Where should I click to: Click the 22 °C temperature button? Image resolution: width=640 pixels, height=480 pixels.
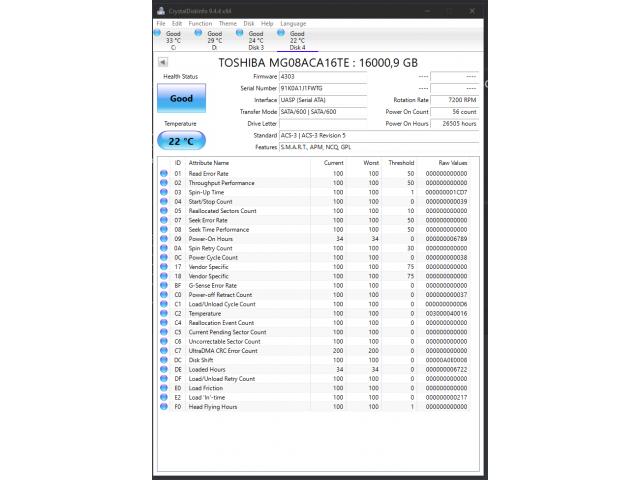coord(181,140)
